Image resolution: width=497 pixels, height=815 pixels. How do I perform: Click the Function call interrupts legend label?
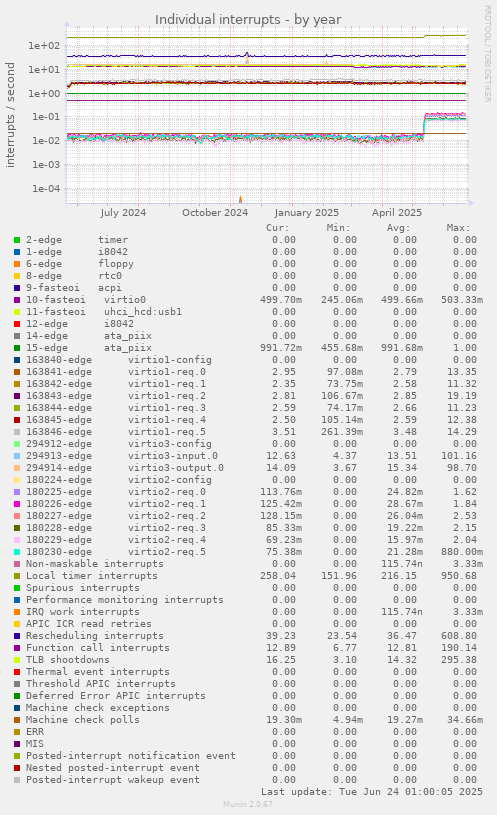[x=98, y=648]
